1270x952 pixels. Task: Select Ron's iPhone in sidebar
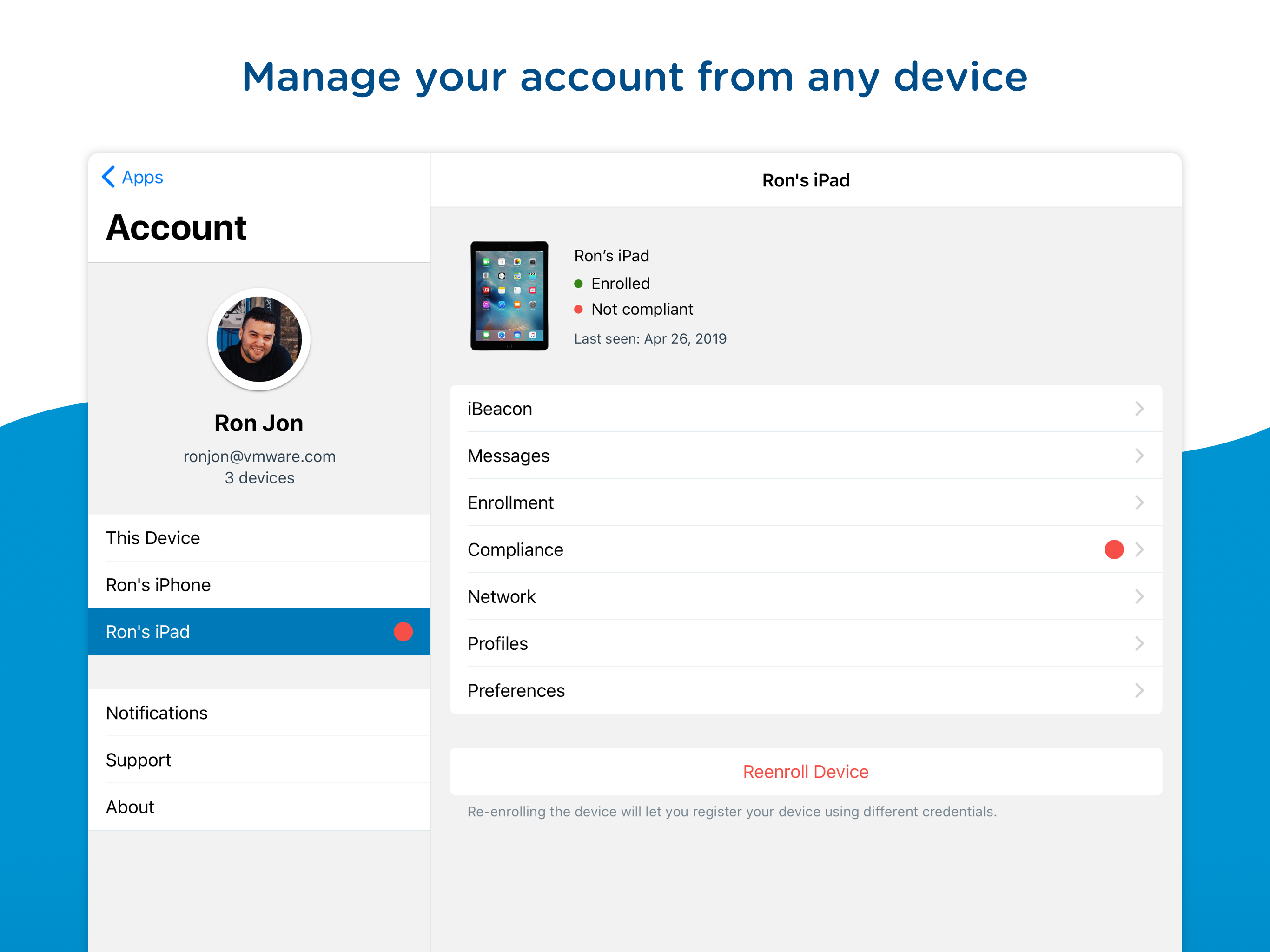[x=159, y=585]
